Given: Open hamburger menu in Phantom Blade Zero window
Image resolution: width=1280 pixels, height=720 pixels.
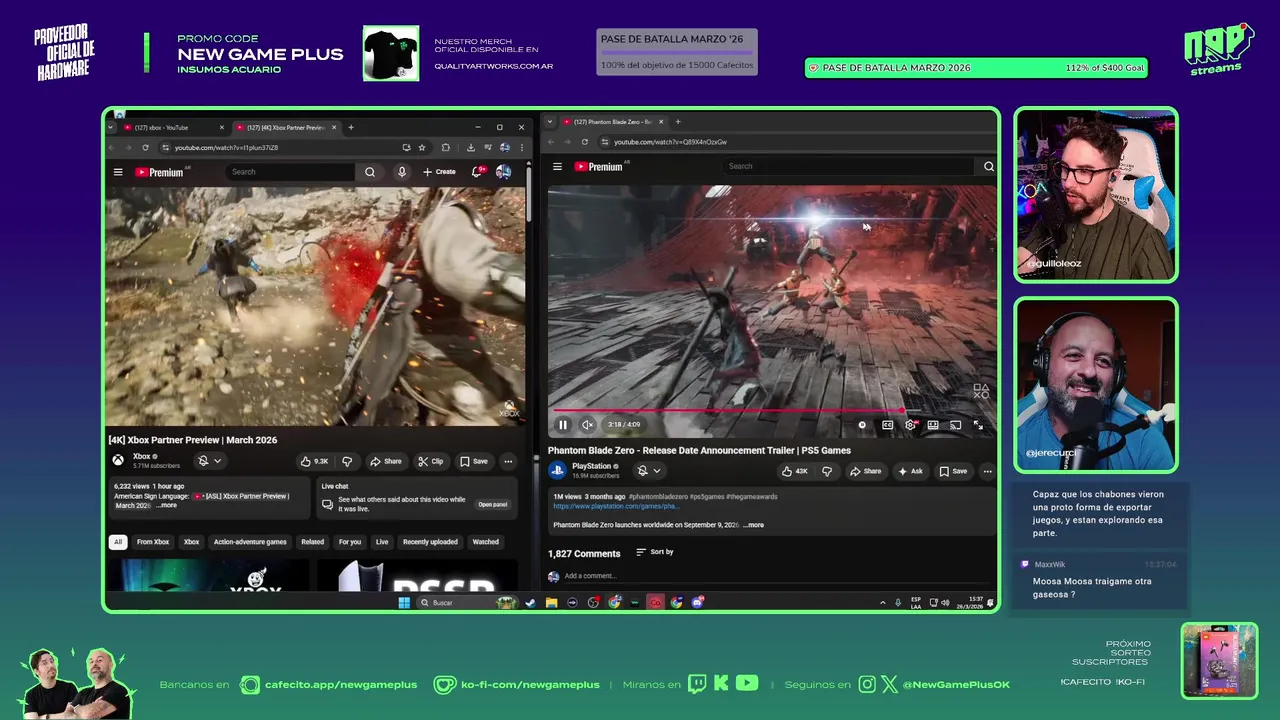Looking at the screenshot, I should 557,167.
